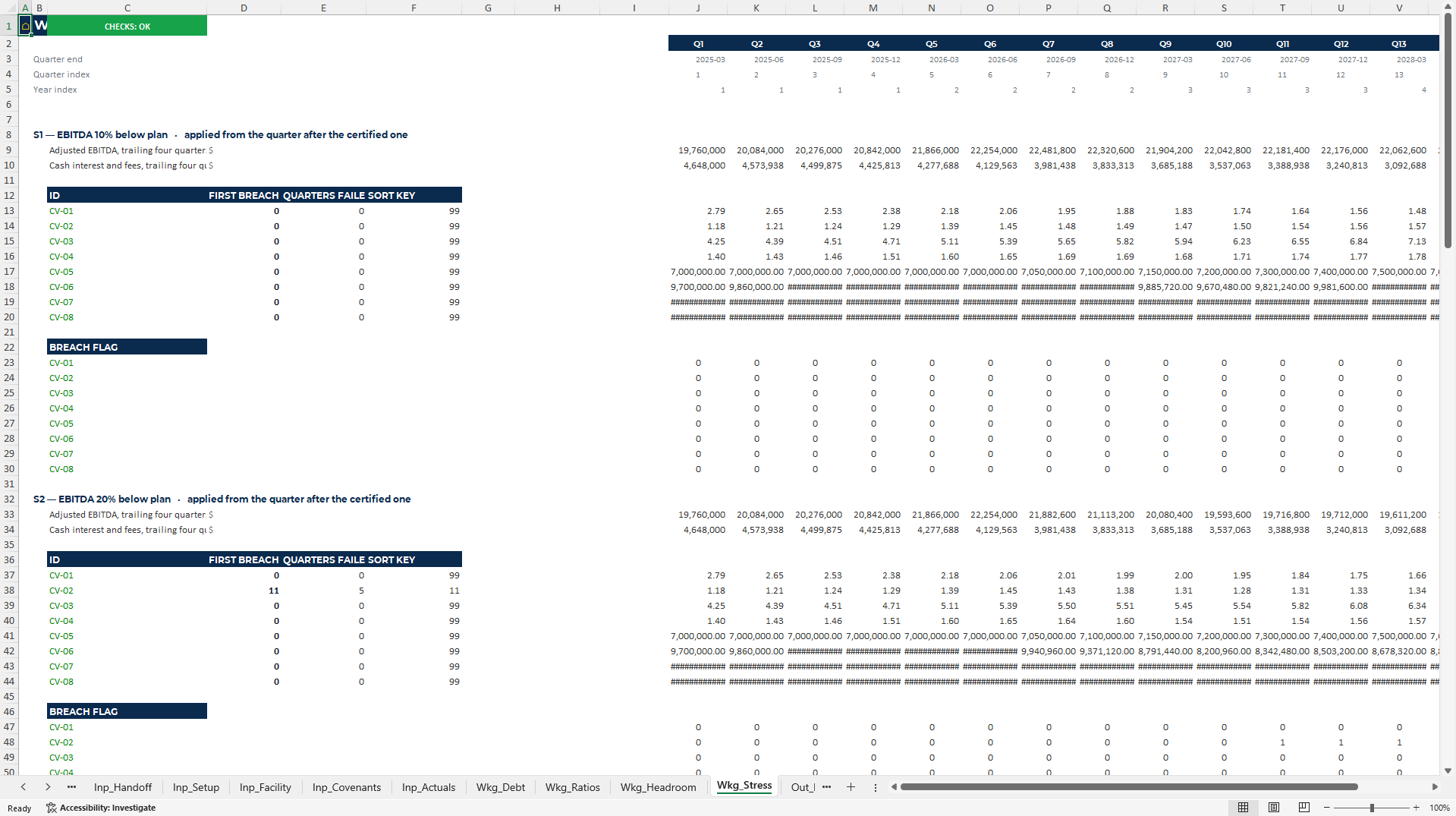Click the 100% zoom level
Image resolution: width=1456 pixels, height=816 pixels.
pos(1439,808)
